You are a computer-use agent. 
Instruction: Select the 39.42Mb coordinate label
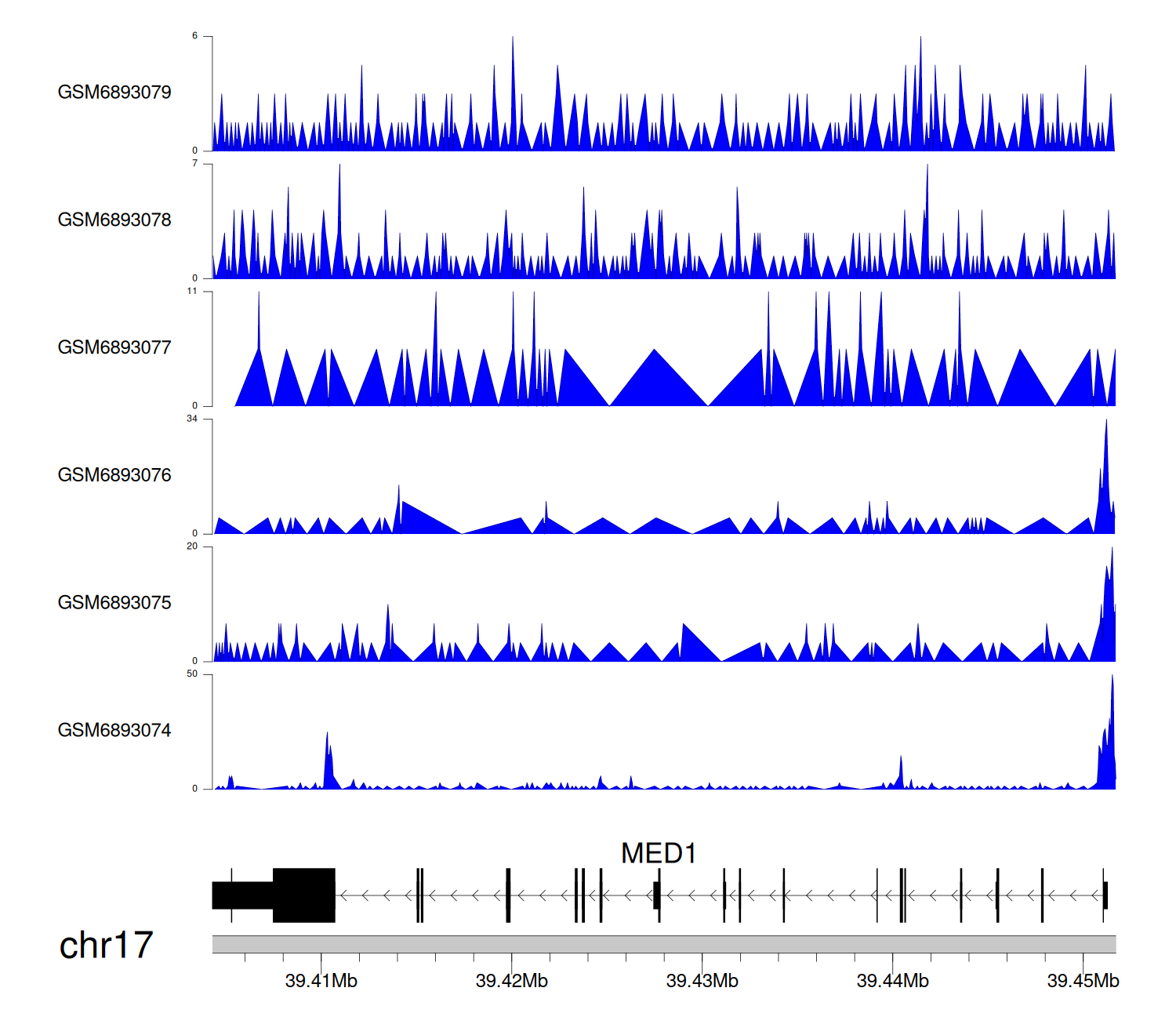511,981
